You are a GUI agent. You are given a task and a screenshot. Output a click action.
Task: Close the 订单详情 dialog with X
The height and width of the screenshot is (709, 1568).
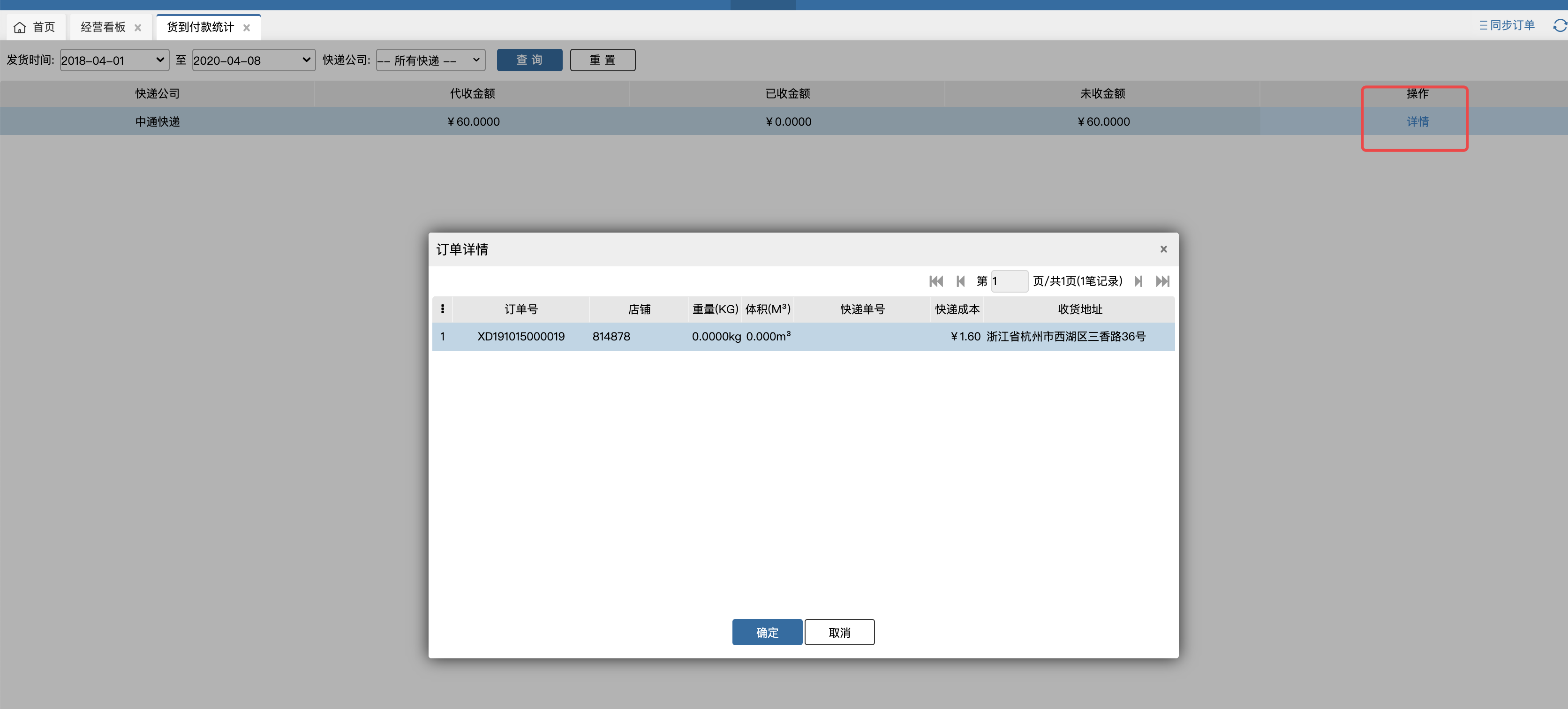pos(1163,249)
